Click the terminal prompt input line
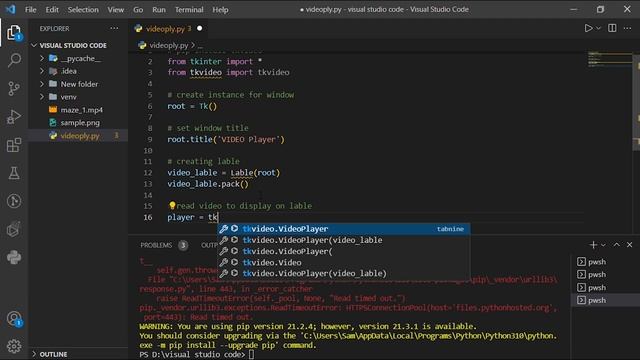 click(197, 354)
